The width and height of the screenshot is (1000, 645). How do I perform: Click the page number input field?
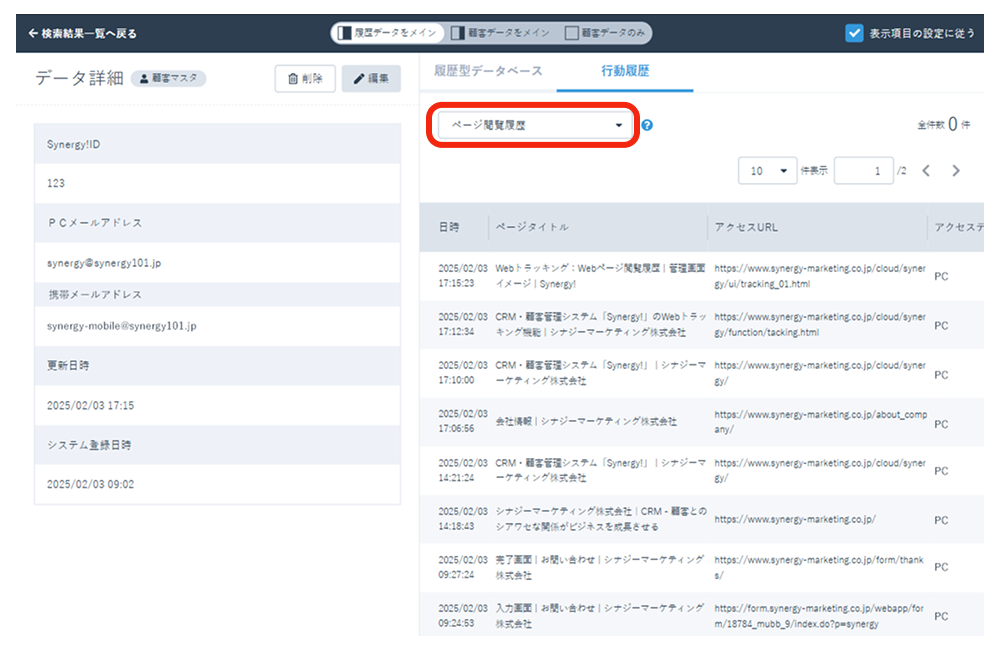(x=863, y=171)
